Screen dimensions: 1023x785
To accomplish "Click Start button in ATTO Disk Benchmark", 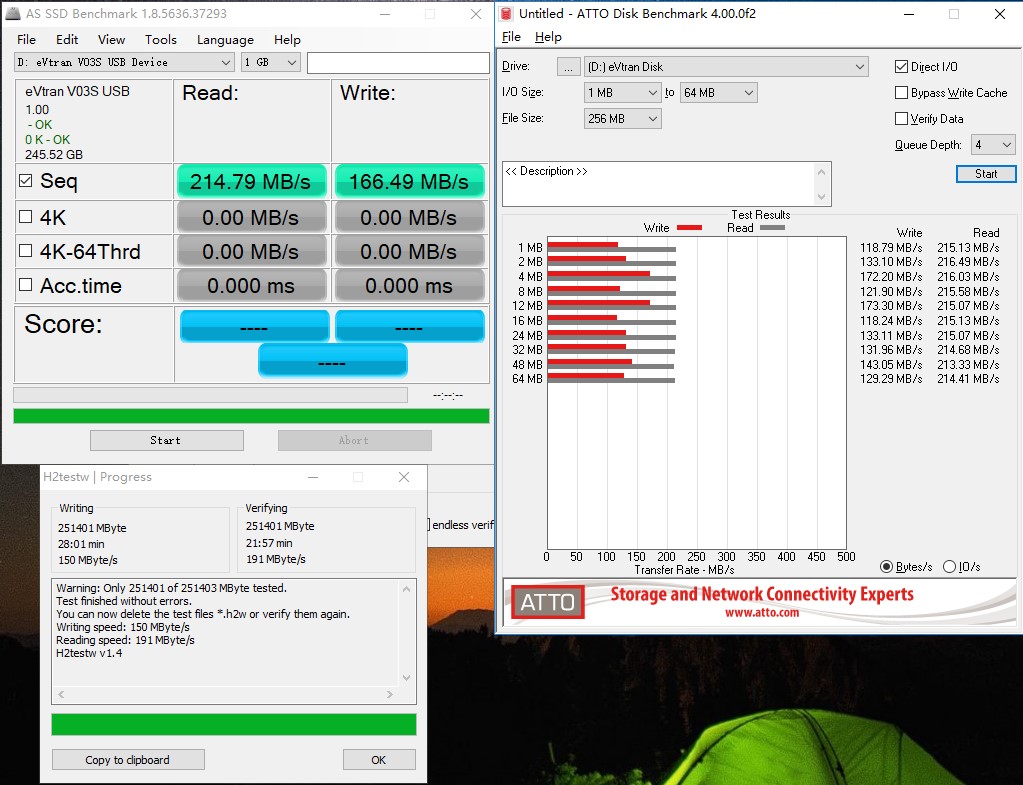I will point(986,174).
